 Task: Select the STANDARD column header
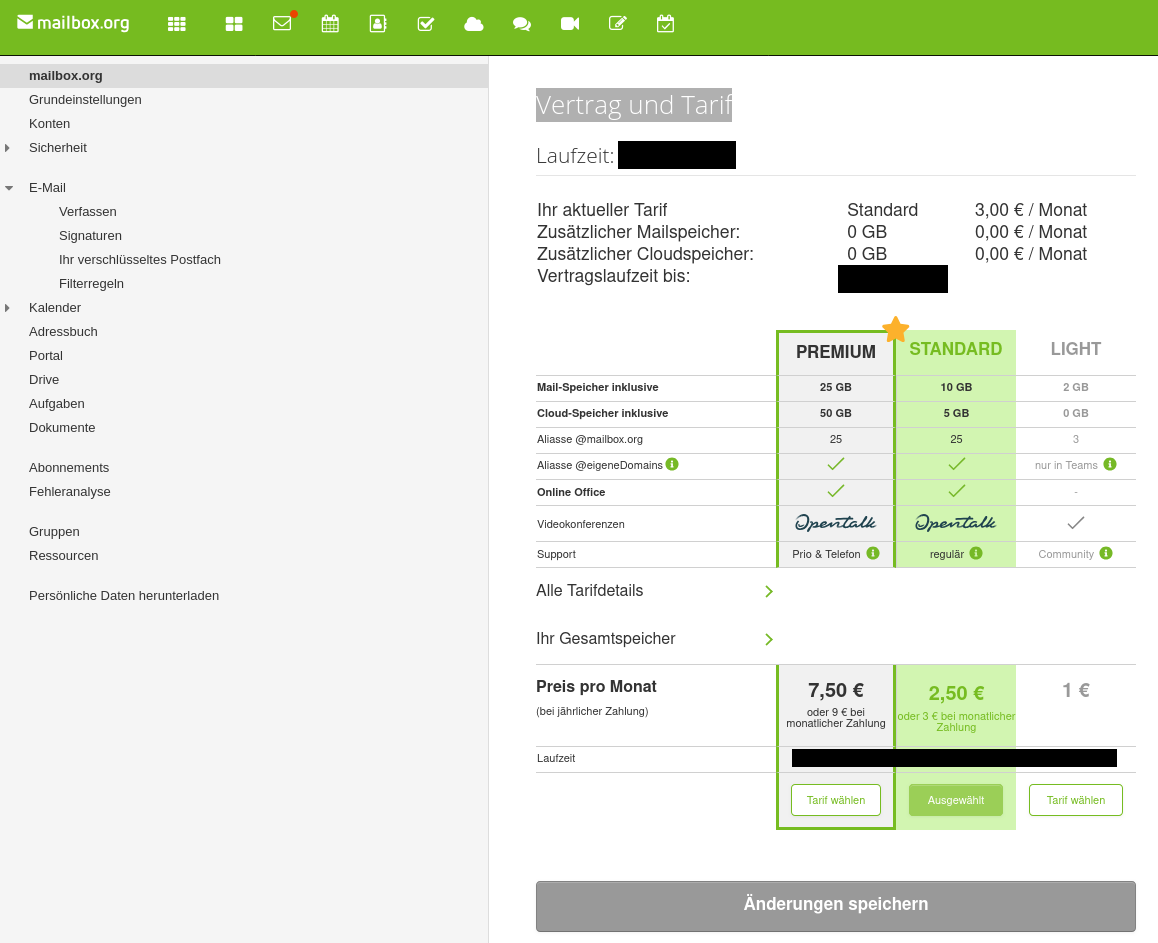click(x=956, y=349)
